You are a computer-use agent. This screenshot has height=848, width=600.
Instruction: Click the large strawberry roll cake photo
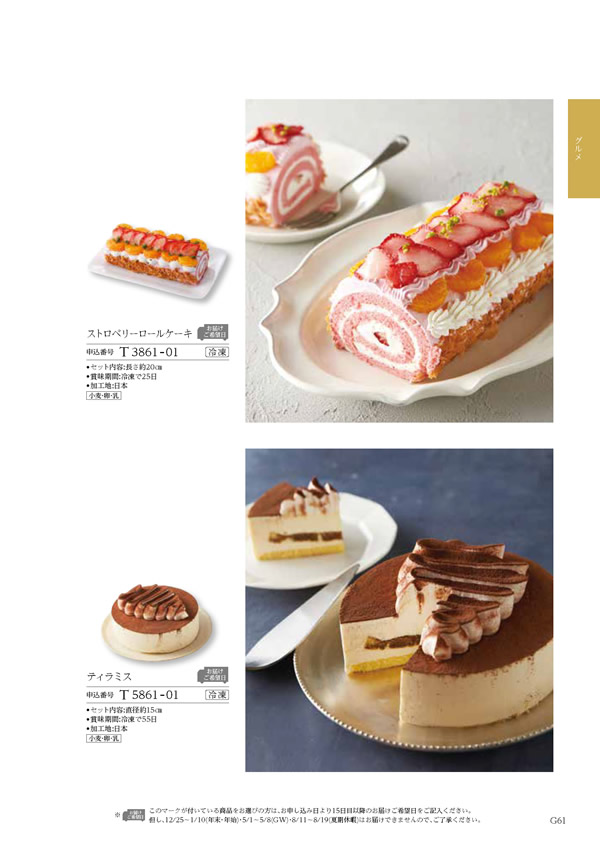point(399,260)
